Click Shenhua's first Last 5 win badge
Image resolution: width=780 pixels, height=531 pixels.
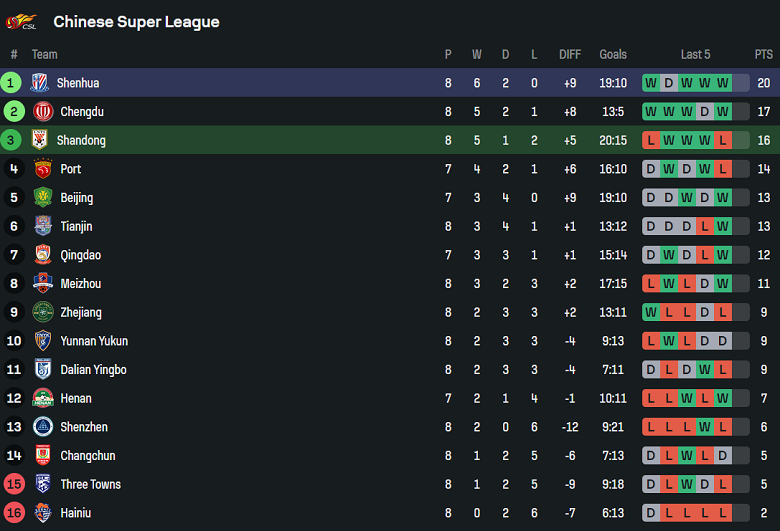click(x=651, y=83)
